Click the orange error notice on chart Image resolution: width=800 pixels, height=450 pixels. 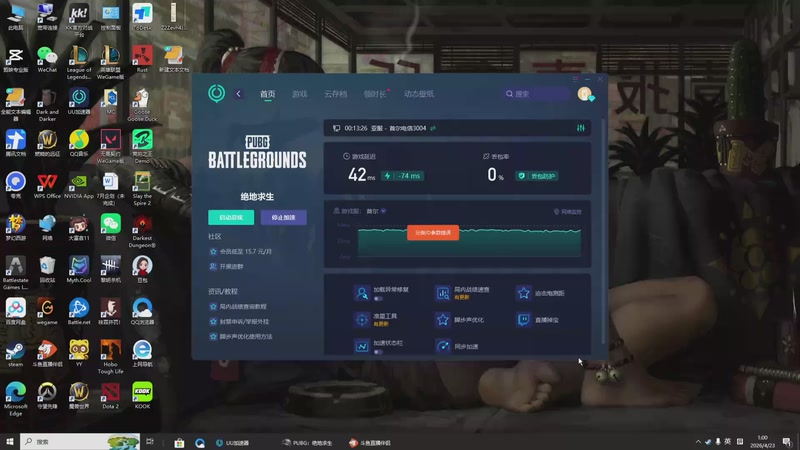pos(433,233)
